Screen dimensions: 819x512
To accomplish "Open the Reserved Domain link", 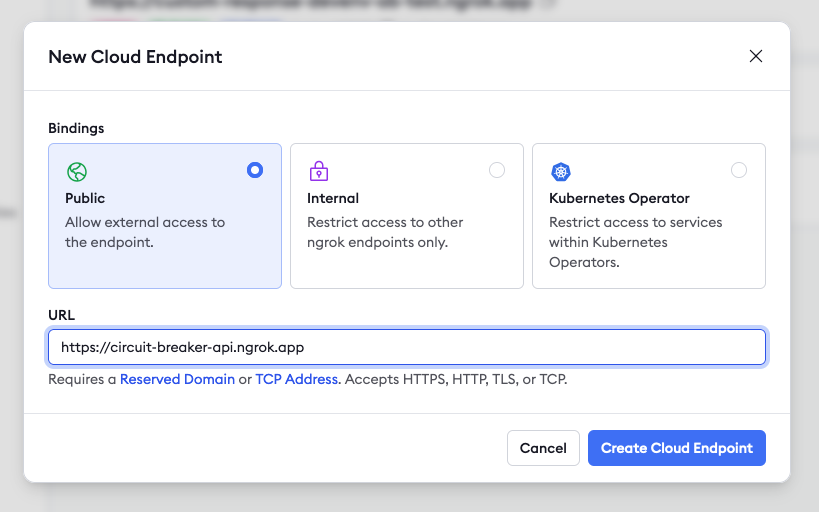I will pyautogui.click(x=177, y=380).
